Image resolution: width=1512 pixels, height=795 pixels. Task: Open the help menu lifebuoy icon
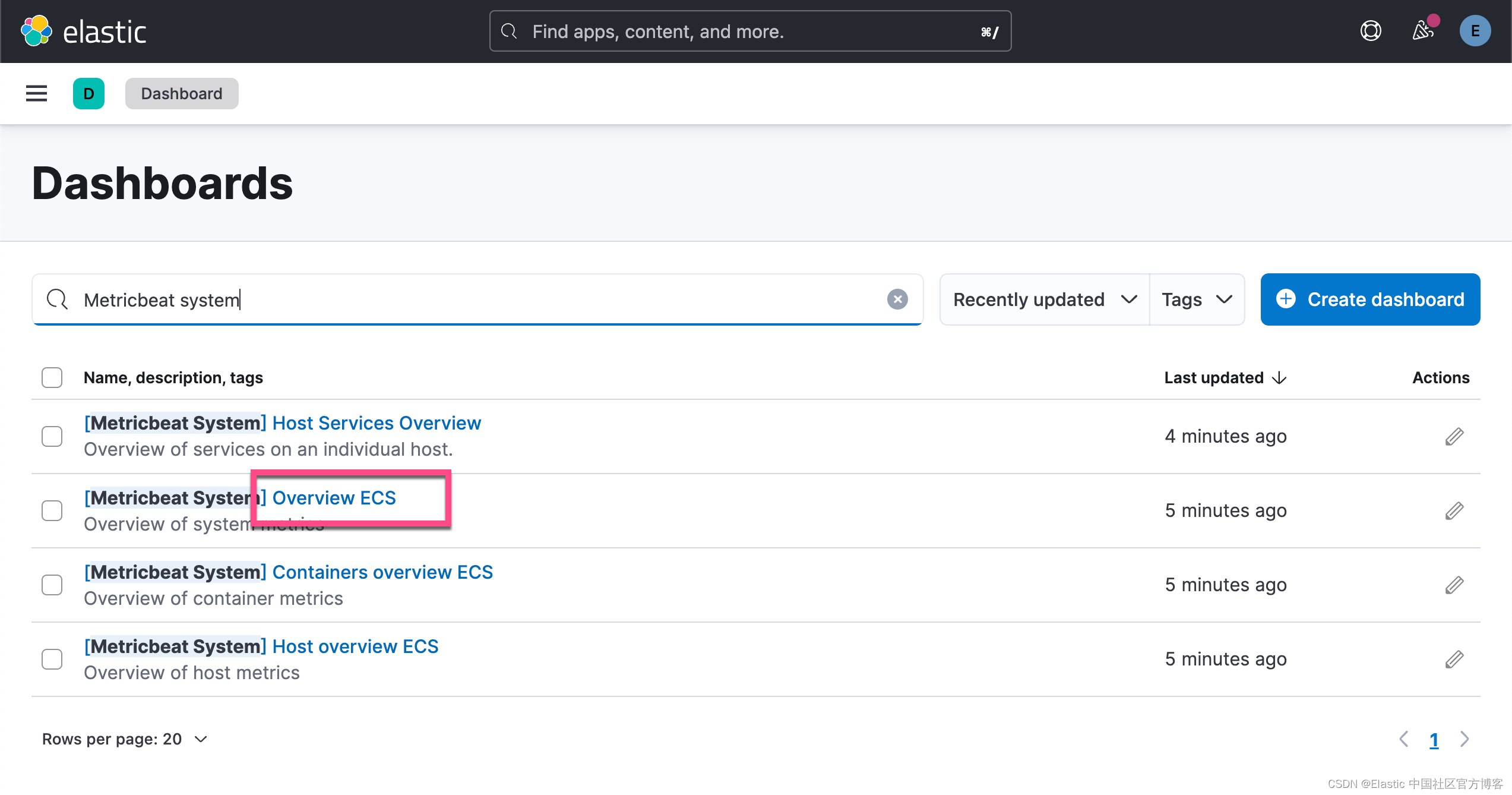click(x=1371, y=31)
